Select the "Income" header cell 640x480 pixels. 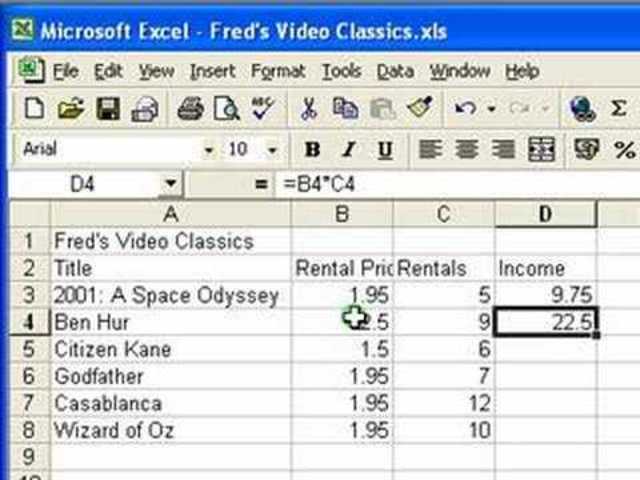point(545,268)
